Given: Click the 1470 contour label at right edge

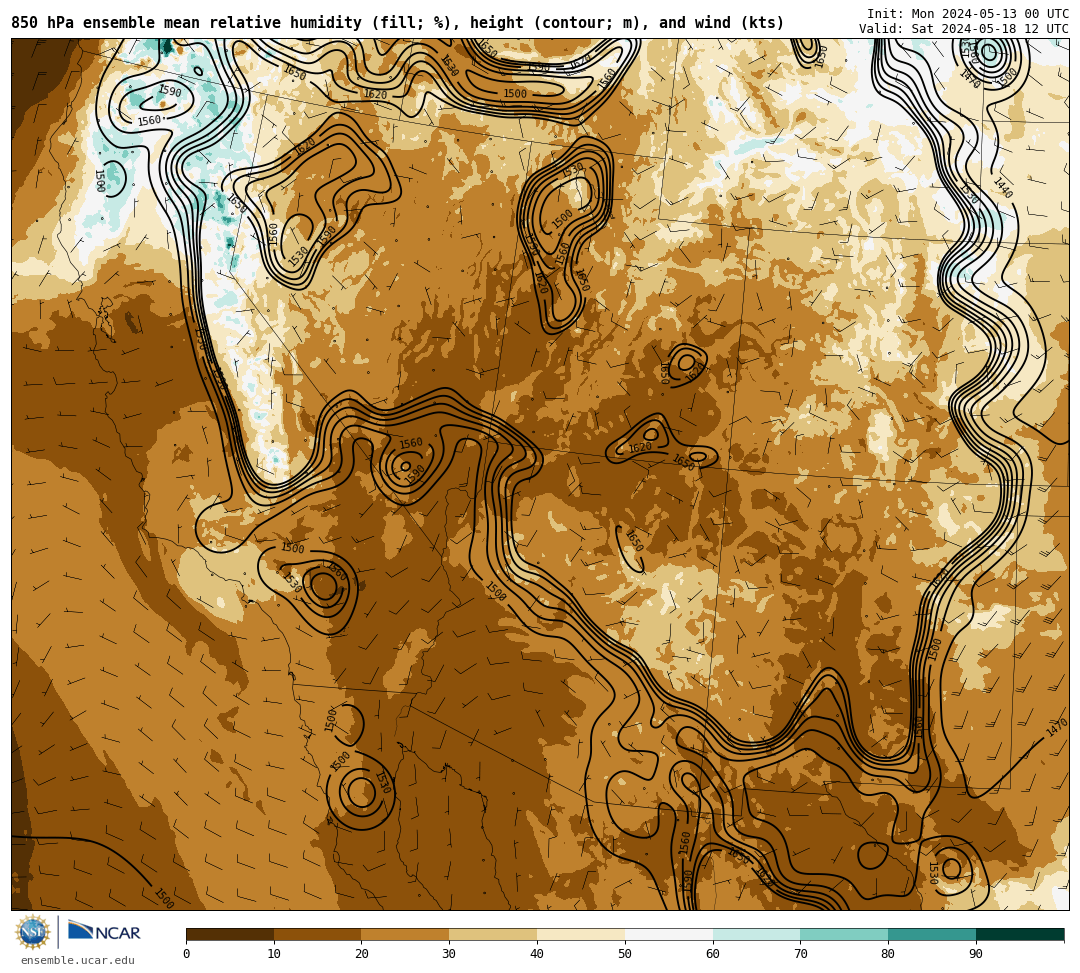Looking at the screenshot, I should pyautogui.click(x=1057, y=727).
